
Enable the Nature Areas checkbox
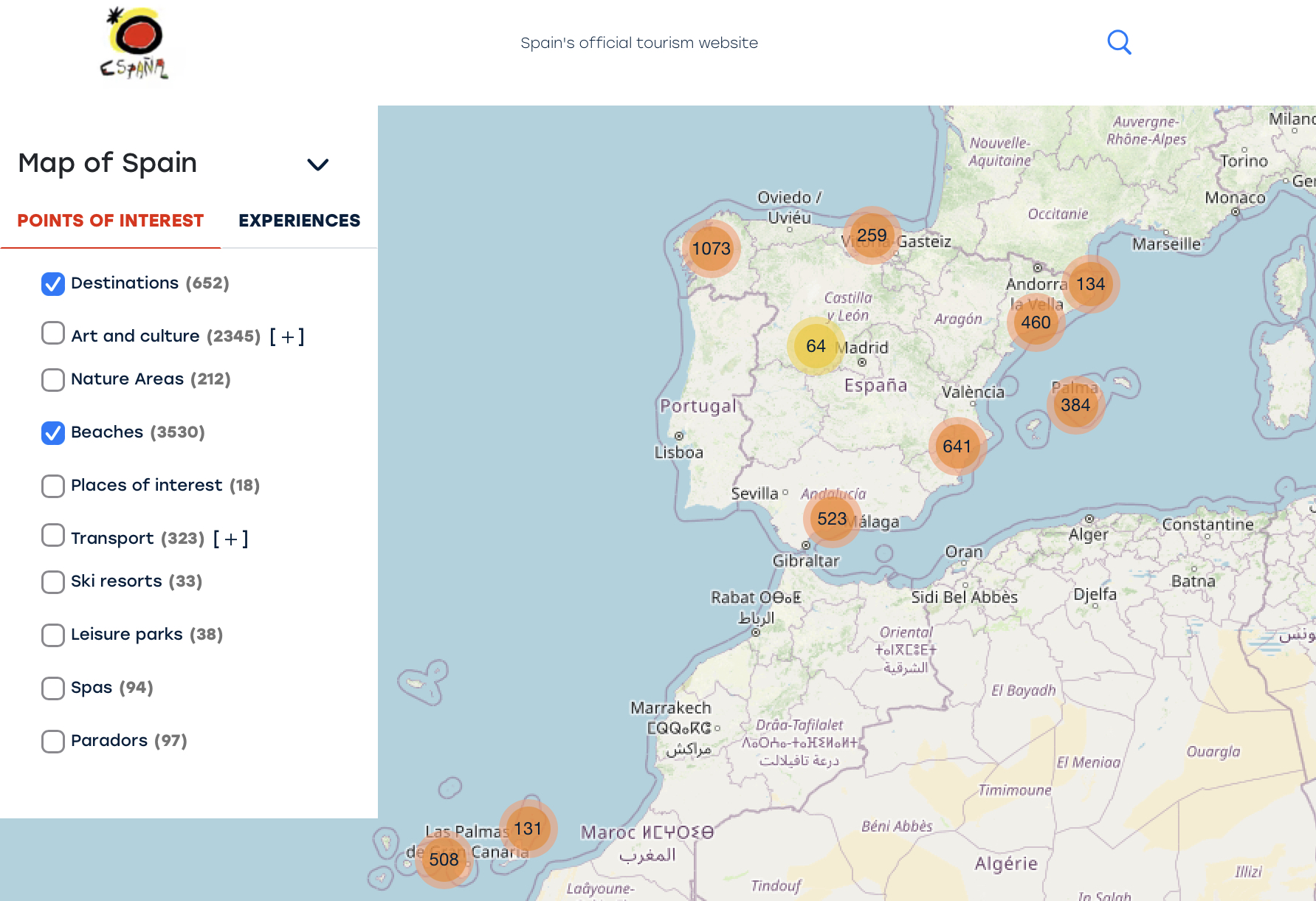coord(52,380)
